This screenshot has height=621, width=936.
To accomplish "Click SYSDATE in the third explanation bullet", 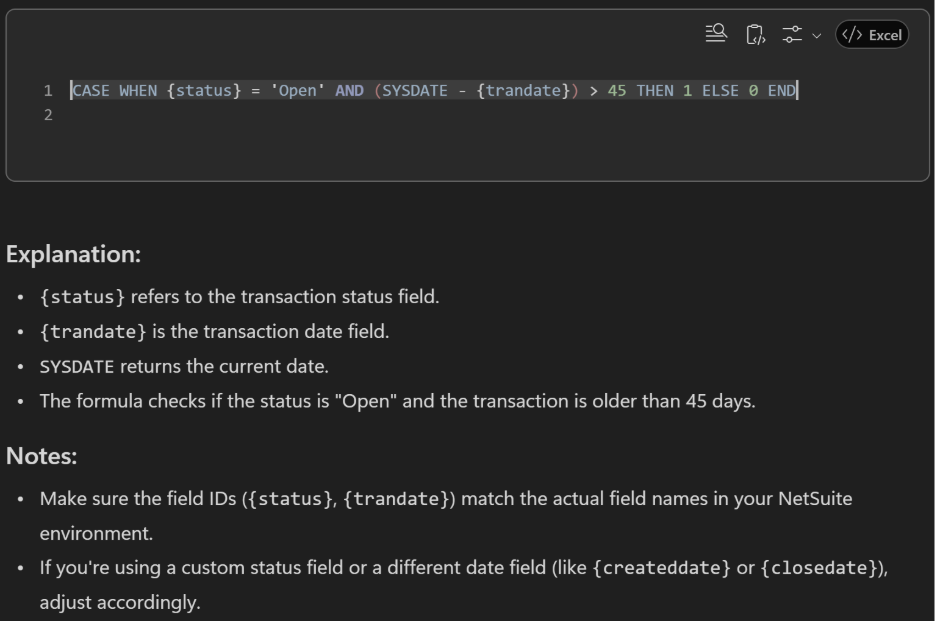I will [76, 367].
